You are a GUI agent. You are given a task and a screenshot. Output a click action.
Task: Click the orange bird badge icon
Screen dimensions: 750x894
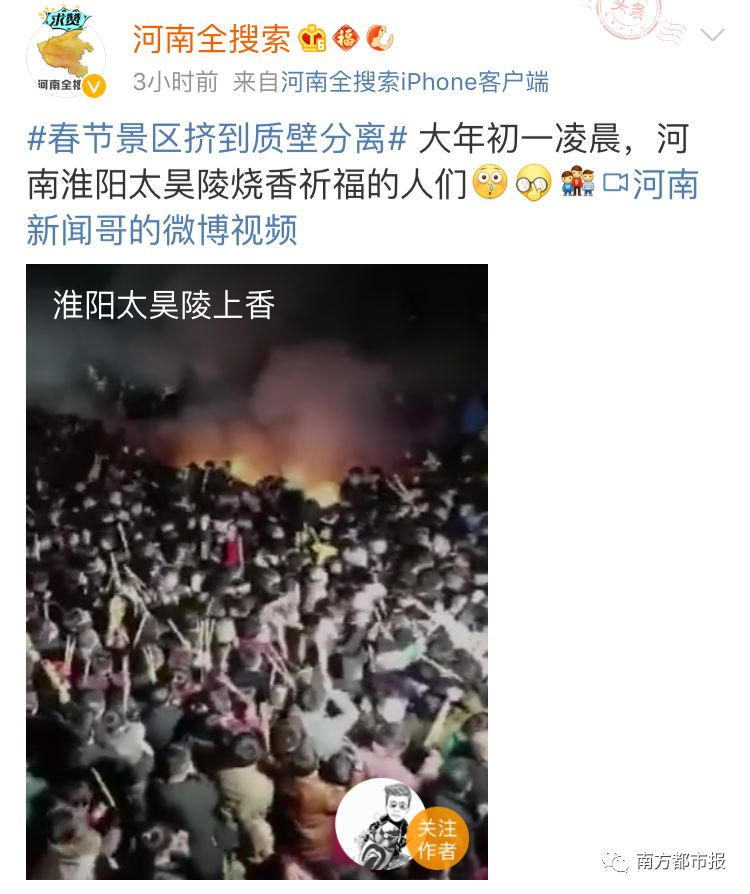point(380,38)
